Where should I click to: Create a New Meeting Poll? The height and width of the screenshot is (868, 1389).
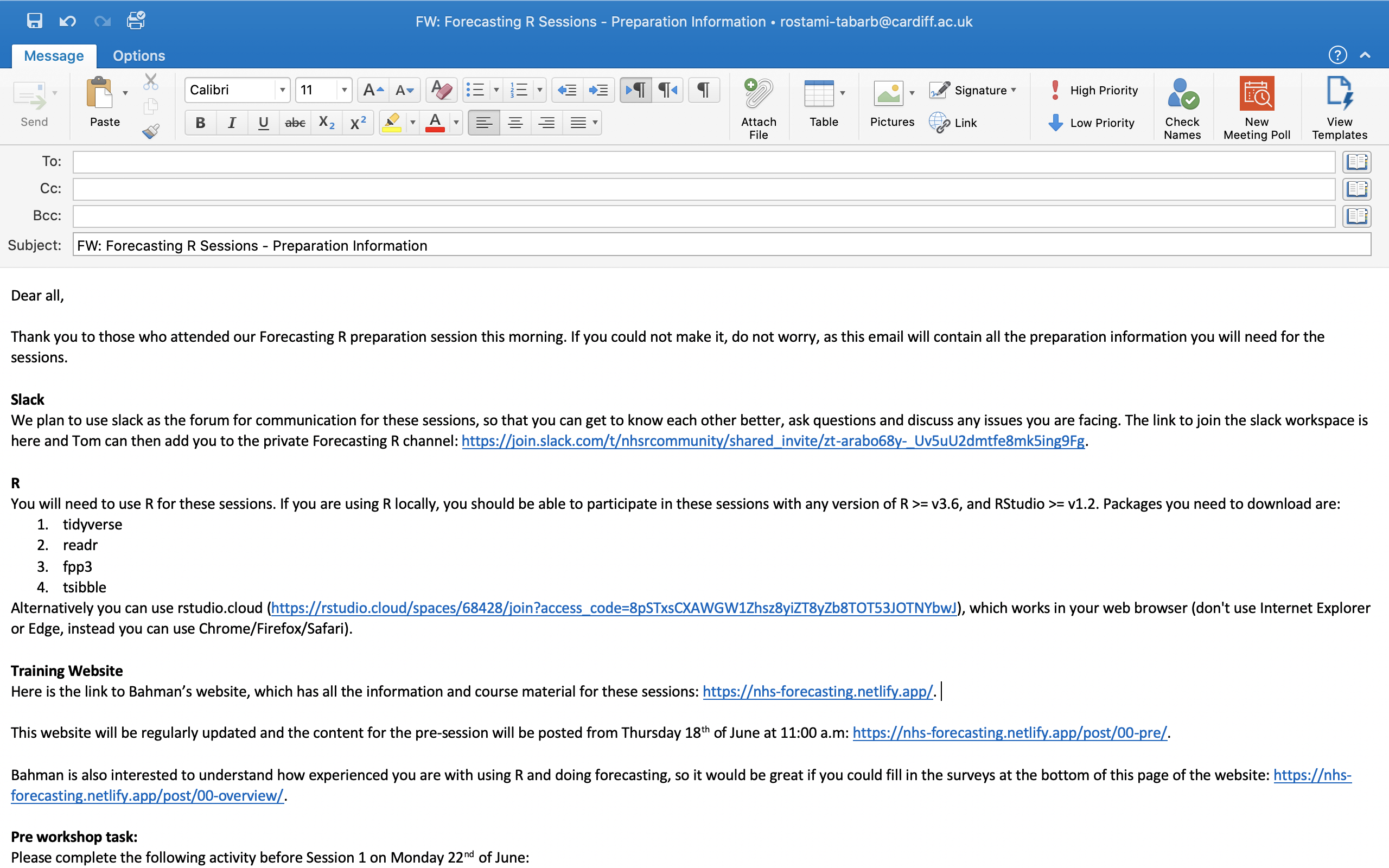pyautogui.click(x=1257, y=108)
